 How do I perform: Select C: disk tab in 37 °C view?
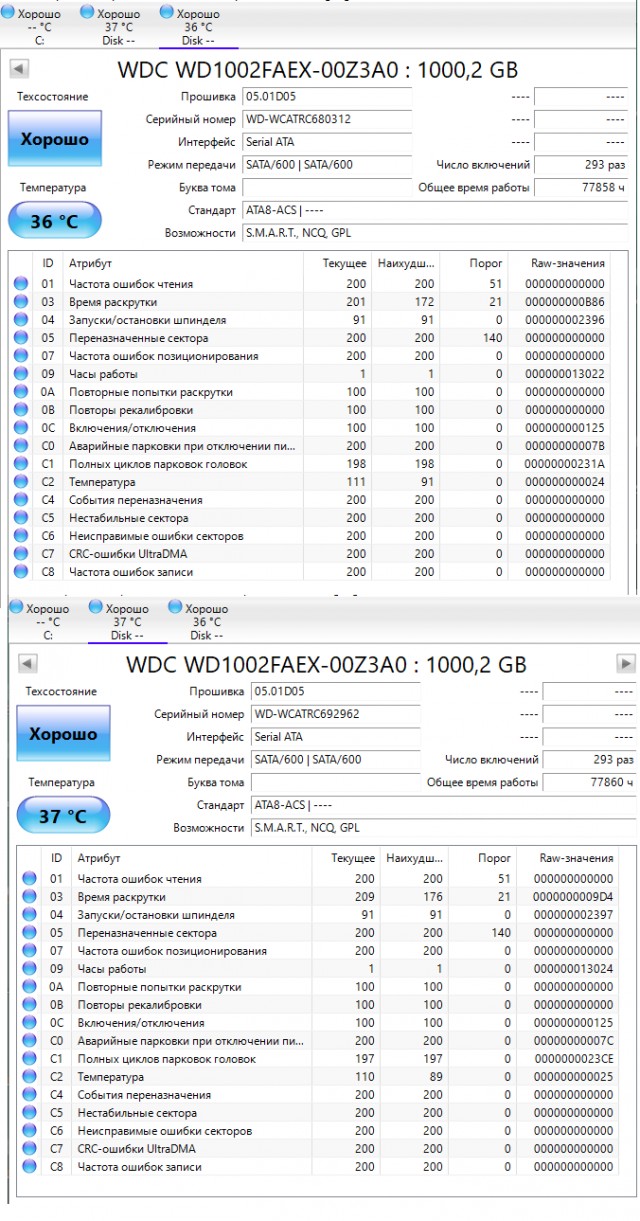48,621
